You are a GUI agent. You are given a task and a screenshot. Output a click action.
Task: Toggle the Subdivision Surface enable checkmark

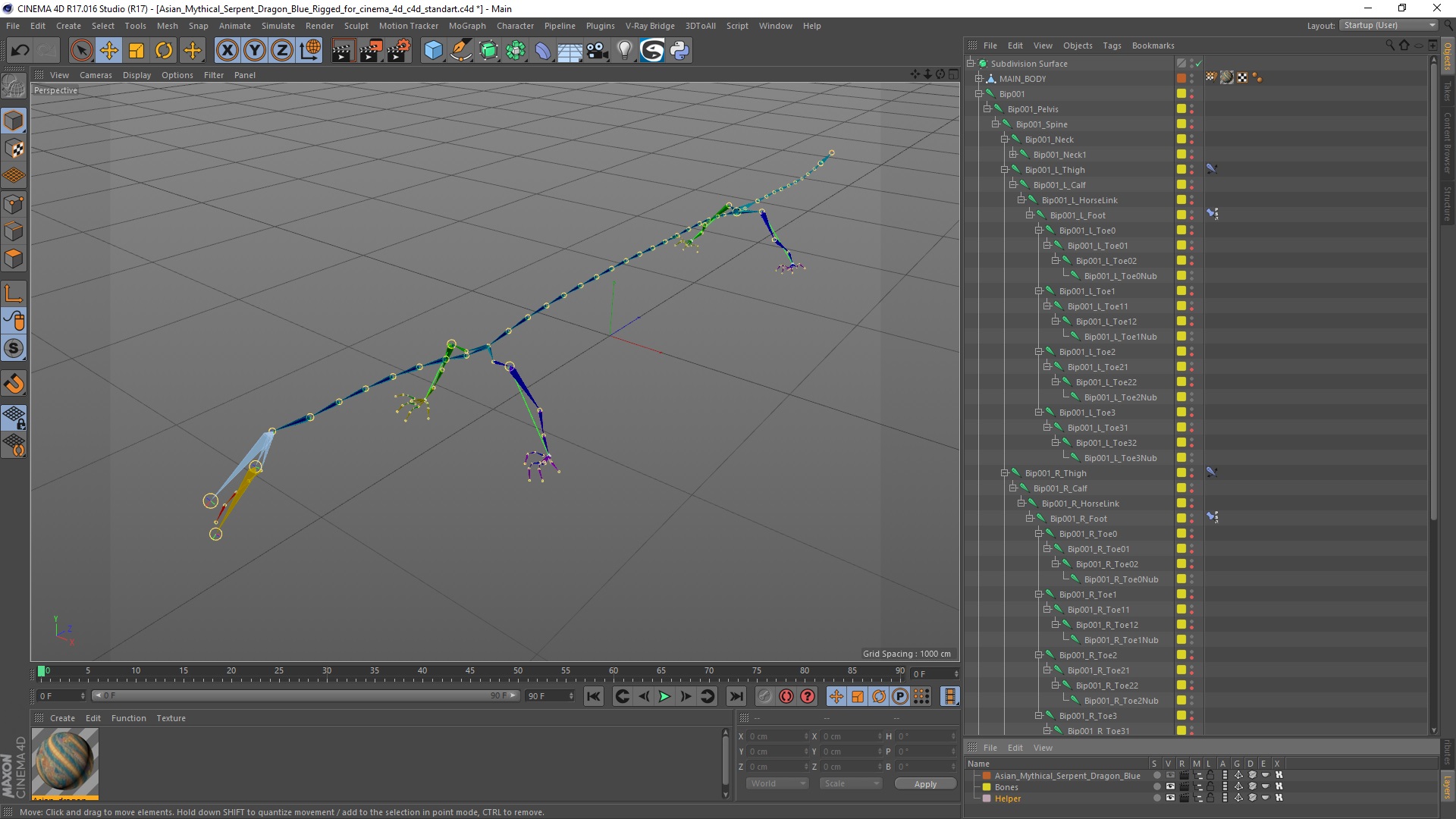[x=1199, y=64]
